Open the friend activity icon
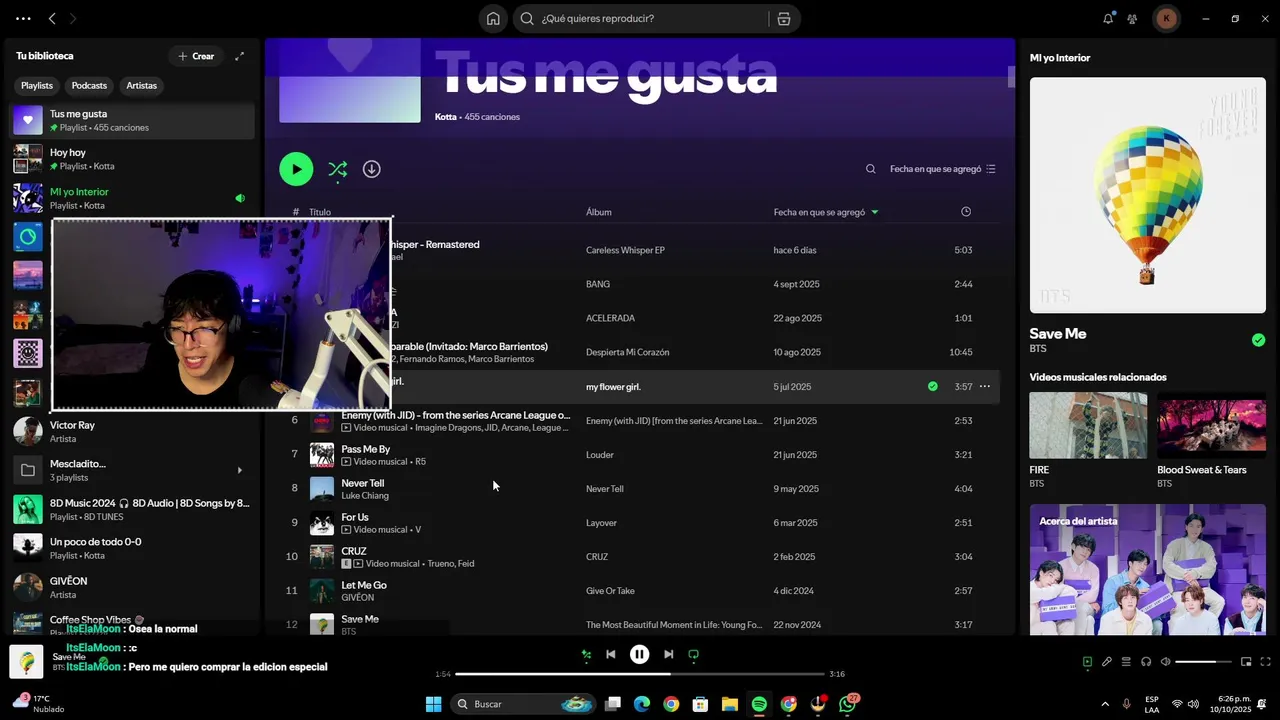 click(x=1132, y=18)
